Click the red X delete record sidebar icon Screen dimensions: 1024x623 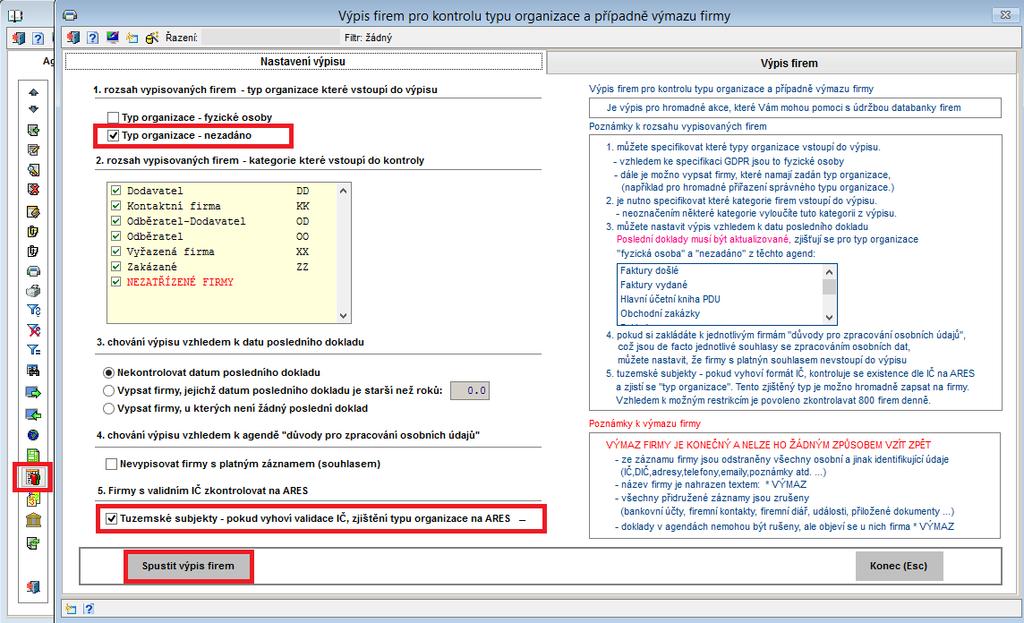click(x=33, y=189)
